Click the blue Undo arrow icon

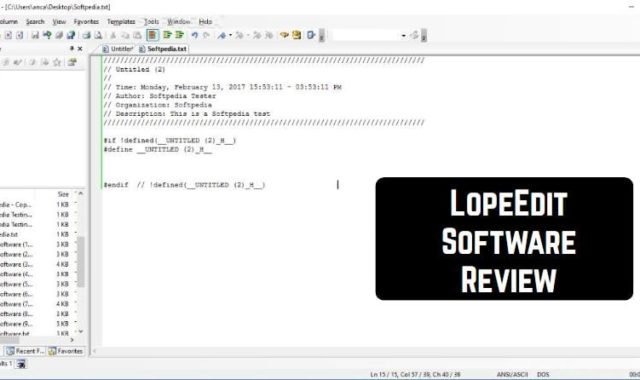[x=195, y=36]
